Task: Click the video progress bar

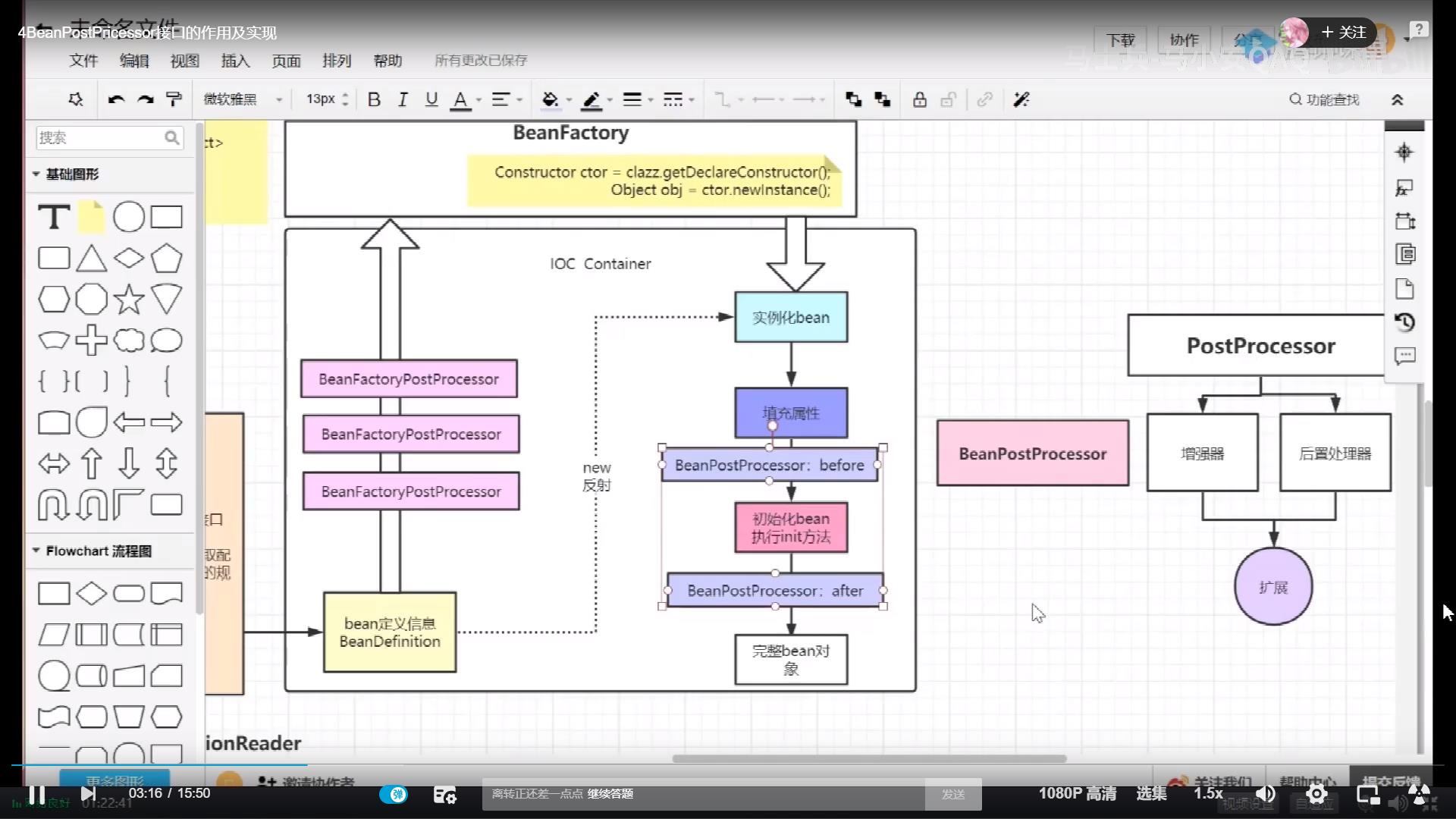Action: pos(728,764)
